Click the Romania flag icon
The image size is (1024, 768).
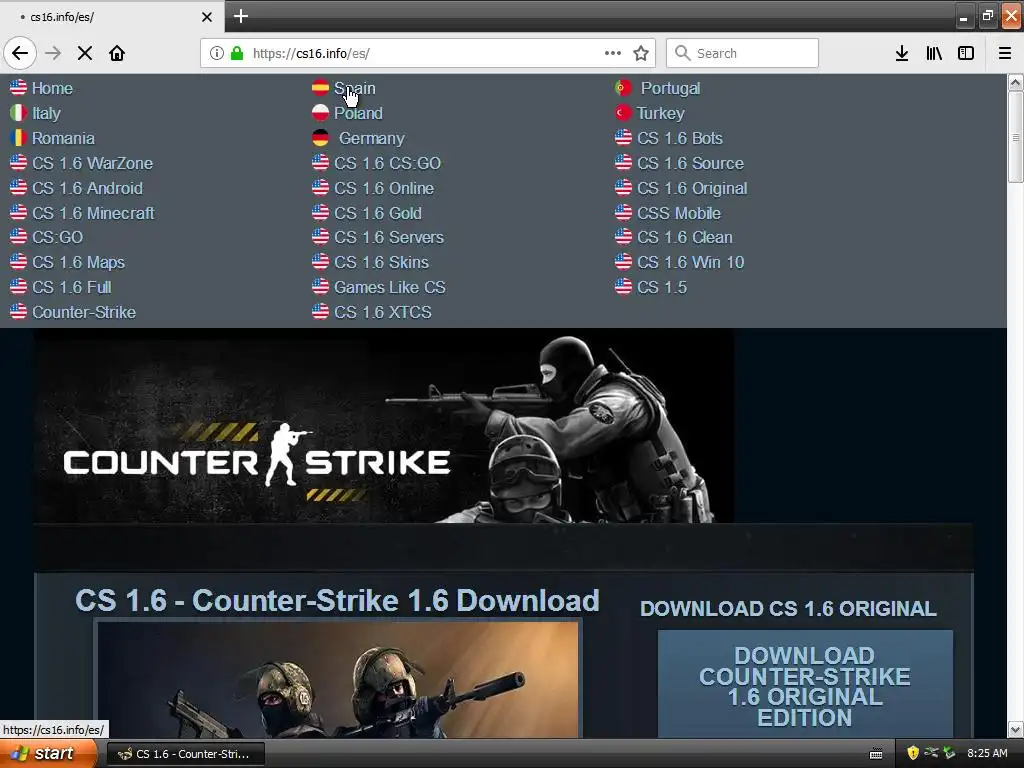pyautogui.click(x=18, y=138)
